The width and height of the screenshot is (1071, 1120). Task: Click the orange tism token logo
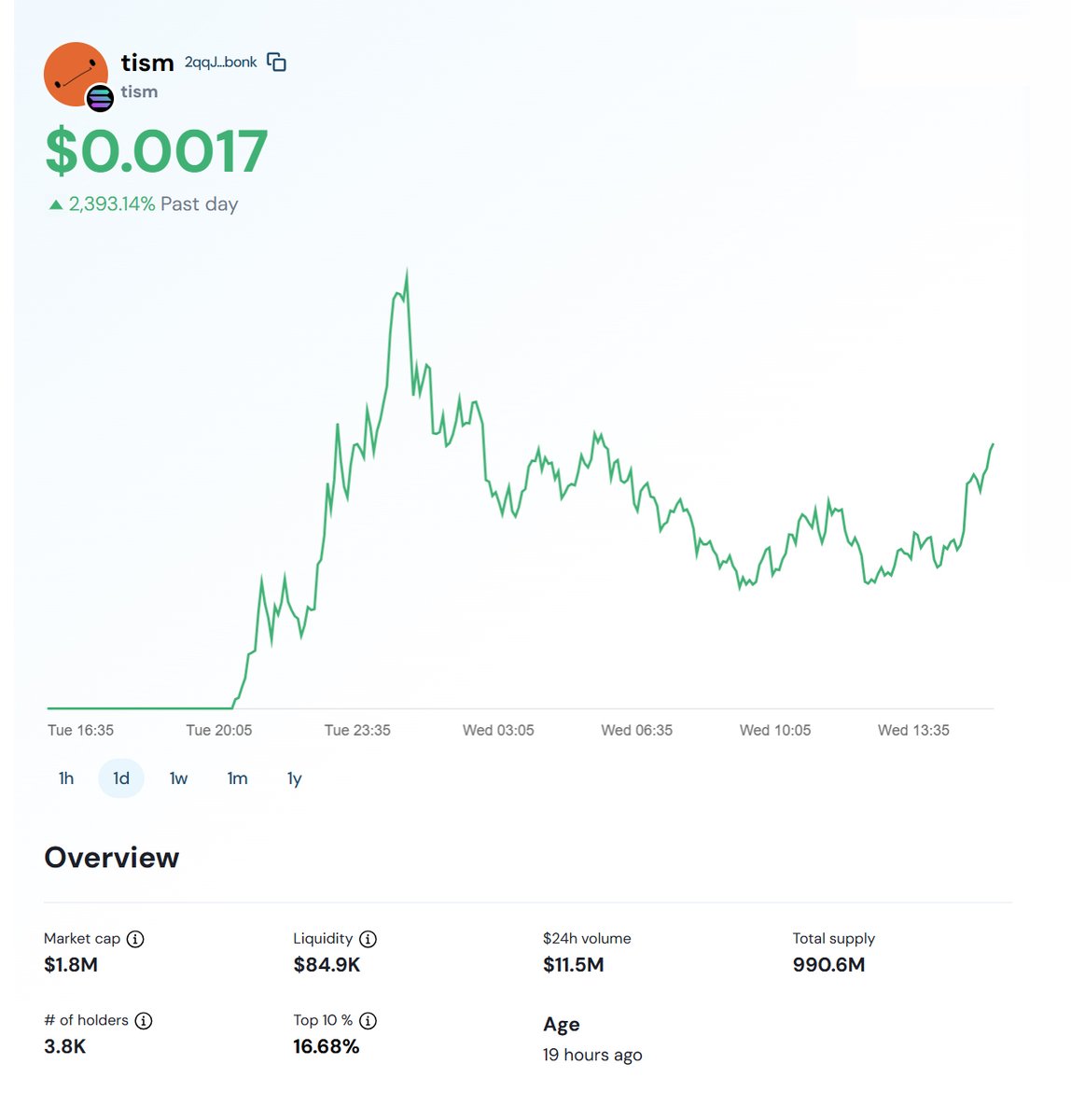click(76, 74)
